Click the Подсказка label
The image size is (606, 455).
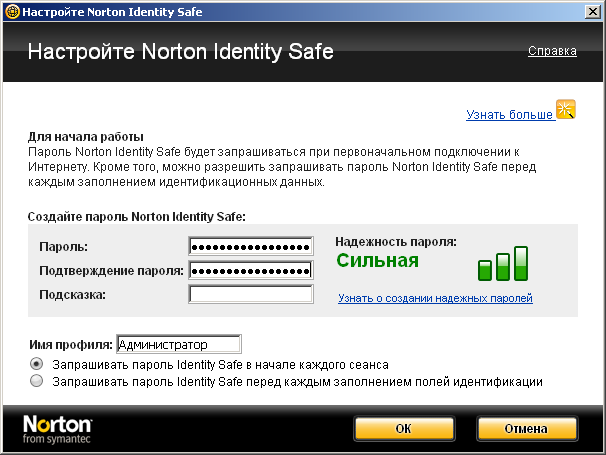point(72,295)
